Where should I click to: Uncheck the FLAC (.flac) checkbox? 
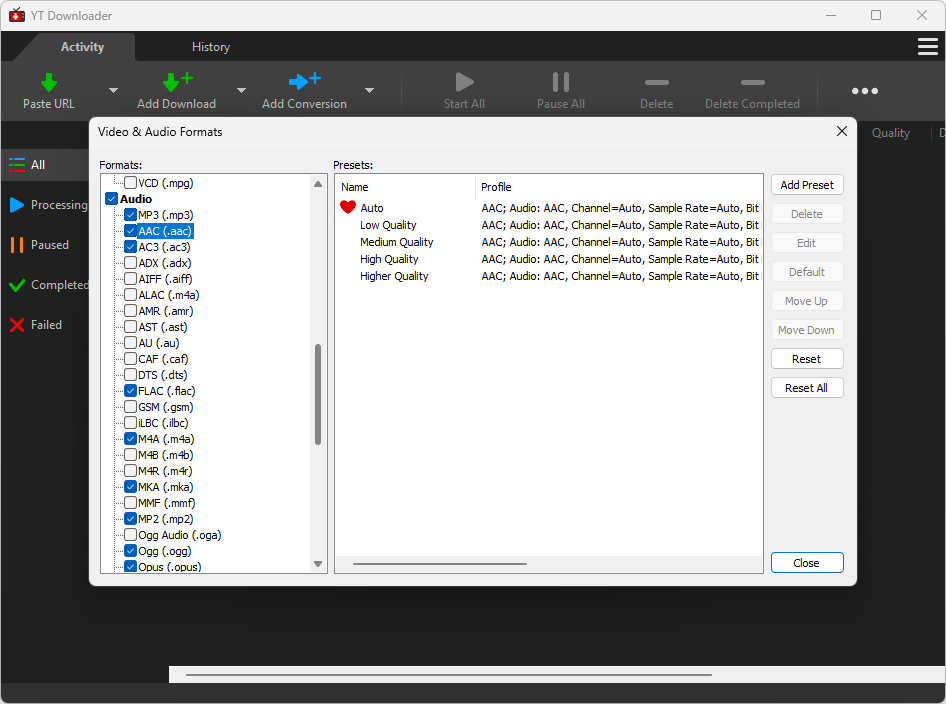[130, 391]
